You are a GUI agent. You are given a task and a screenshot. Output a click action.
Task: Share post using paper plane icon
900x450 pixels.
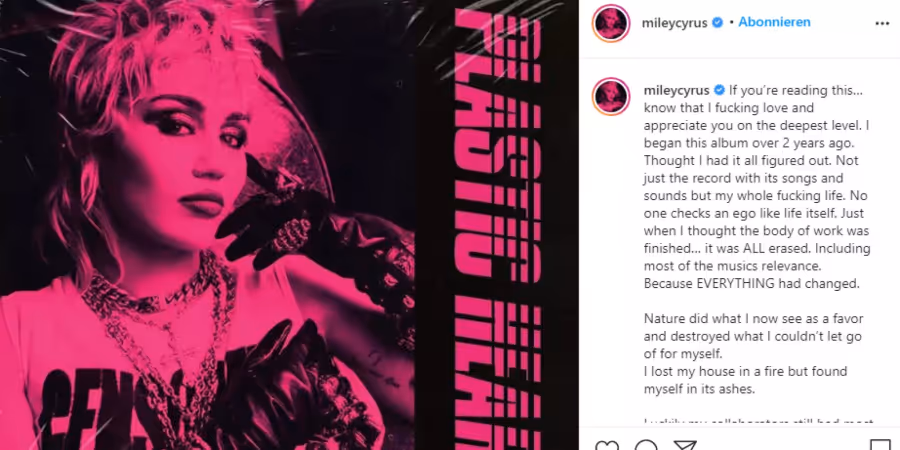point(685,445)
